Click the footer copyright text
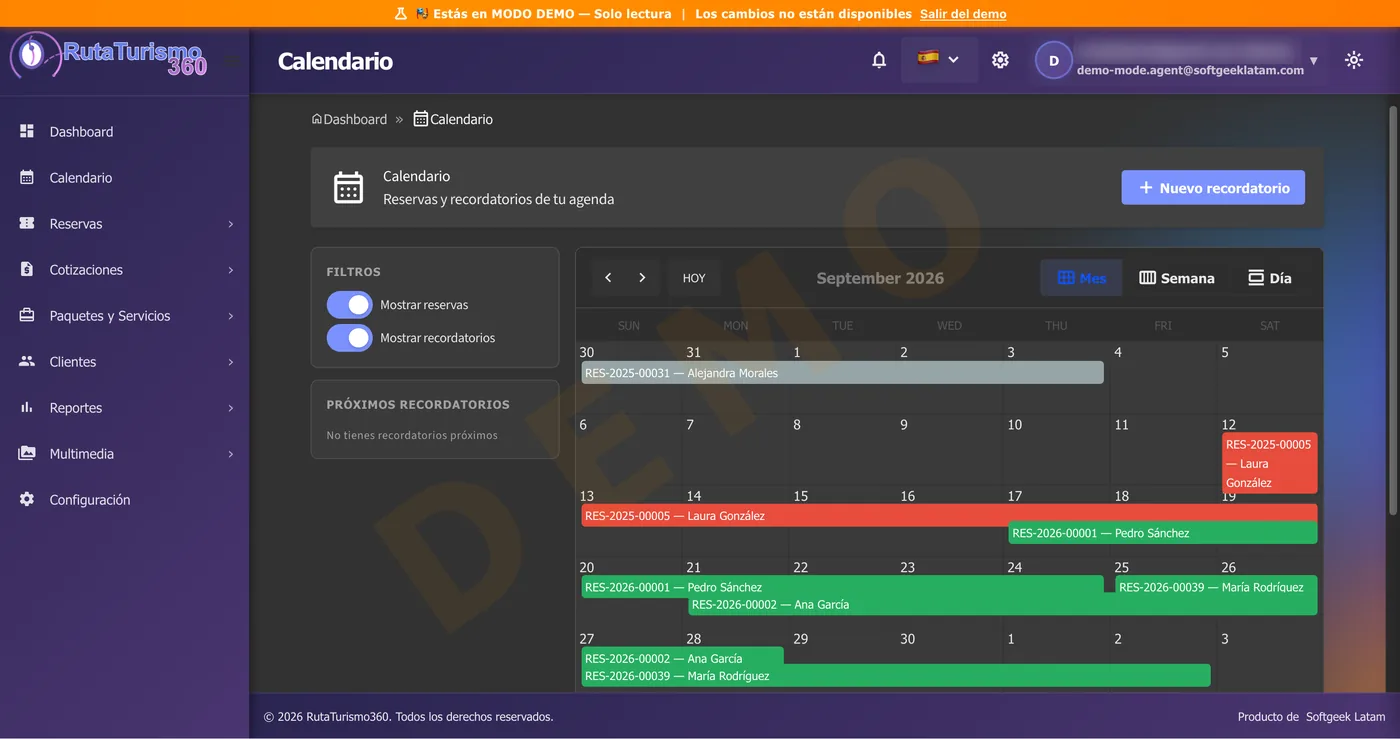Image resolution: width=1400 pixels, height=739 pixels. (x=408, y=717)
